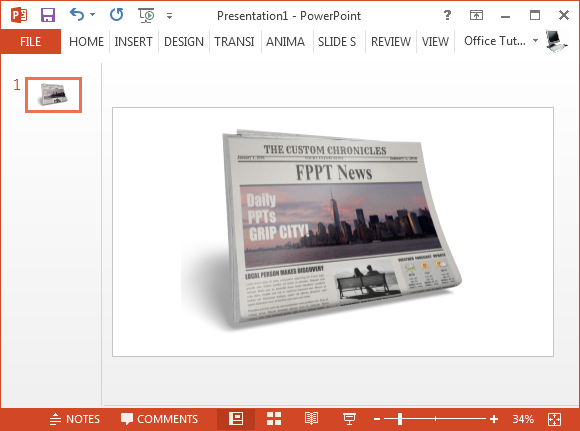This screenshot has height=431, width=580.
Task: Switch to the DESIGN tab
Action: click(x=184, y=41)
